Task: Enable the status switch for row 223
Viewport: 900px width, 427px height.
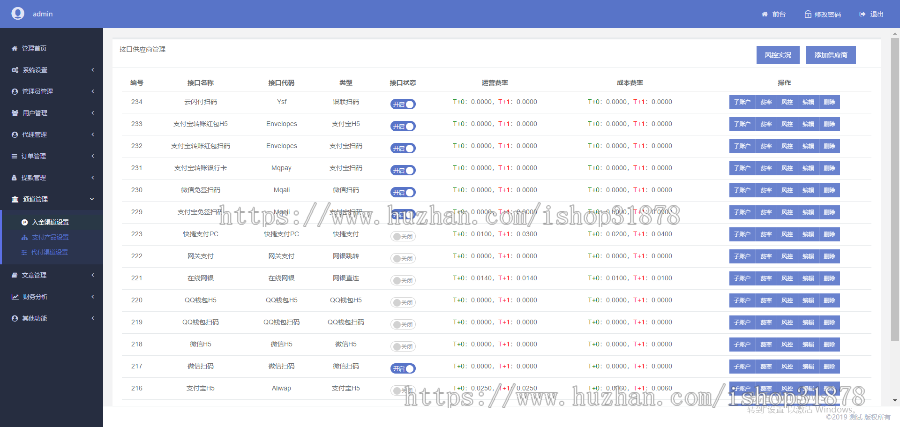Action: click(403, 236)
